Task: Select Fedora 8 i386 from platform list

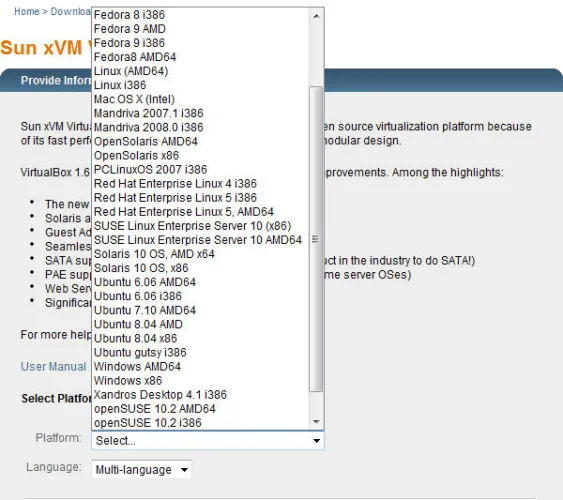Action: [200, 15]
